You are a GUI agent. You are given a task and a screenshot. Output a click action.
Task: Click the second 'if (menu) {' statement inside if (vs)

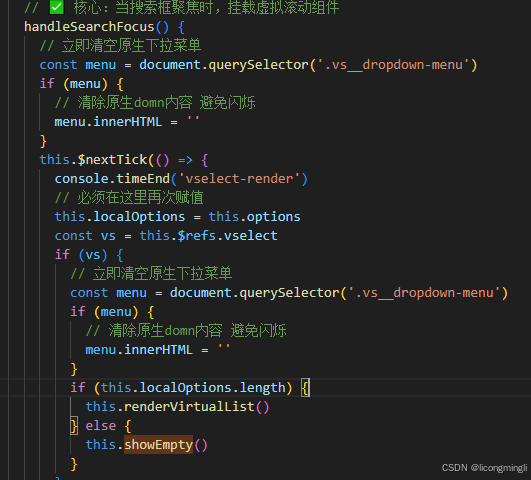click(x=112, y=312)
